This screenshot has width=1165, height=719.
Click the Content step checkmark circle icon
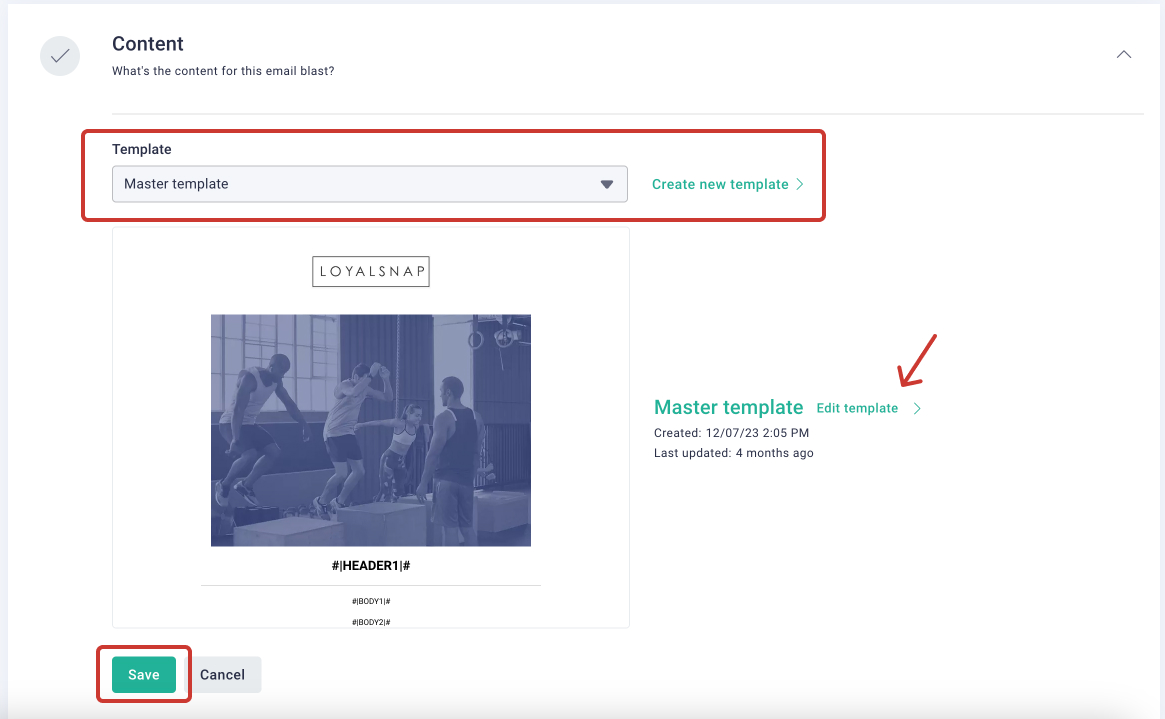(x=60, y=56)
